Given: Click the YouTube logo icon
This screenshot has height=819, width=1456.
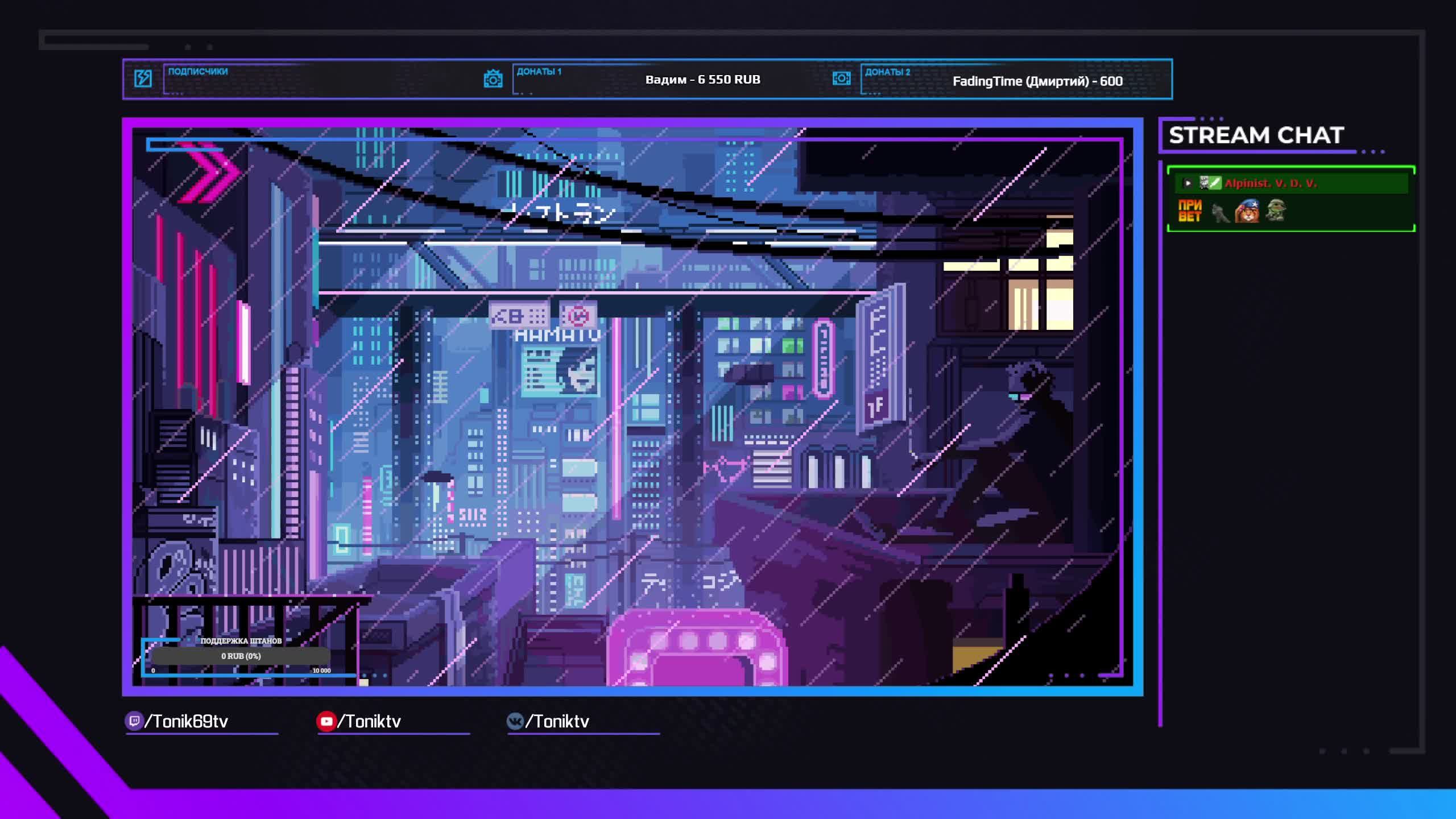Looking at the screenshot, I should point(326,721).
